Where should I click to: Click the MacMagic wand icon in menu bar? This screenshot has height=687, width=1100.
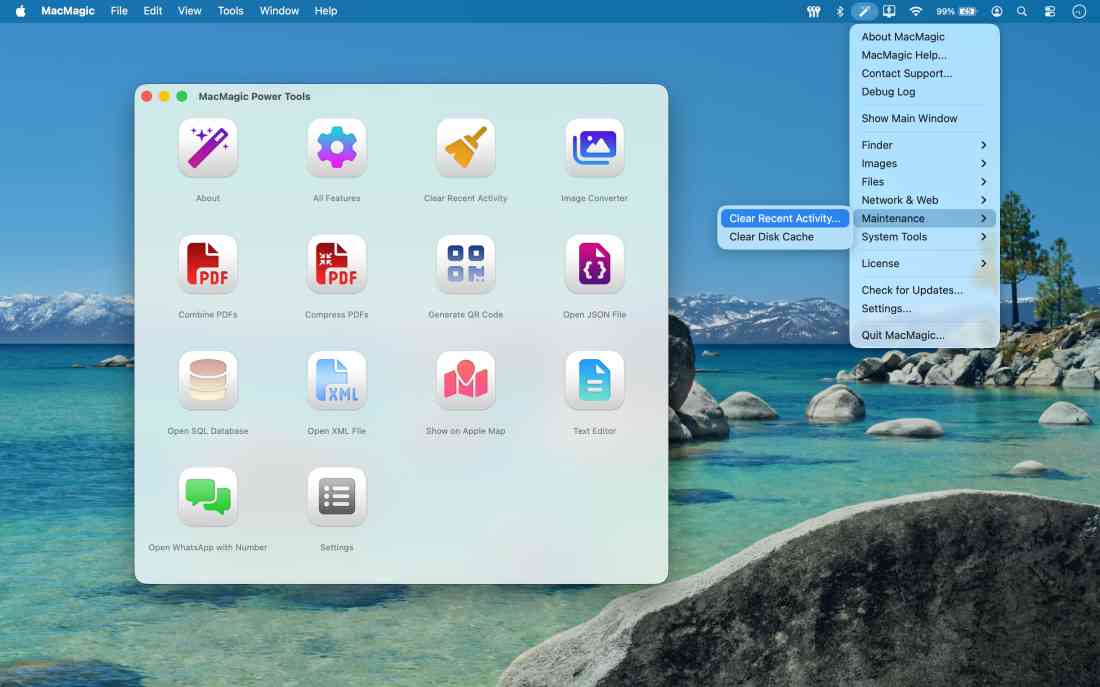863,11
